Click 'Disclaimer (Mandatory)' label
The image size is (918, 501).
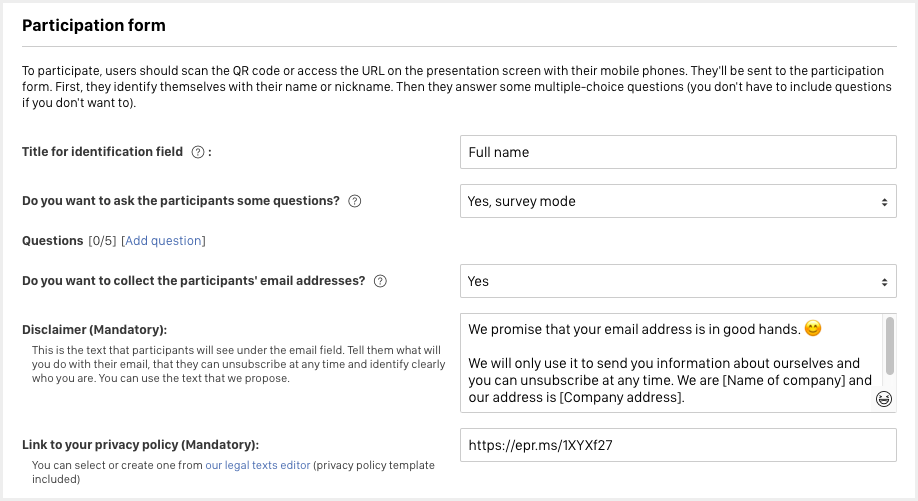click(94, 330)
